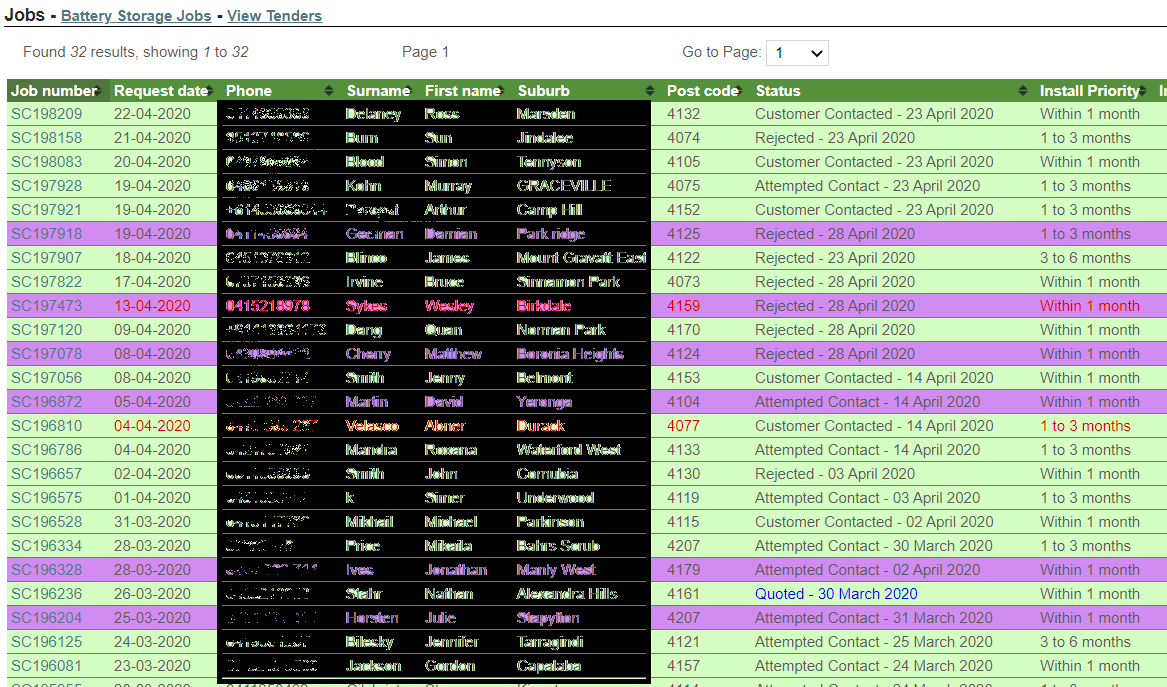Click request date 22-04-2020

point(153,114)
